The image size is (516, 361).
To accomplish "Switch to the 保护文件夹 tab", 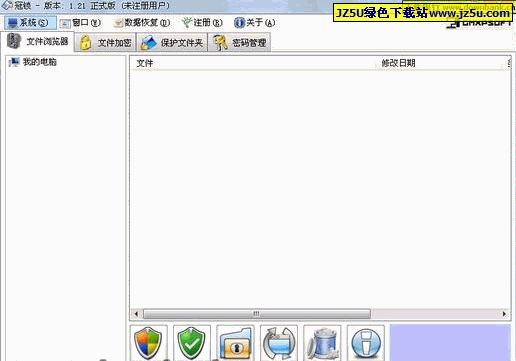I will [x=172, y=43].
